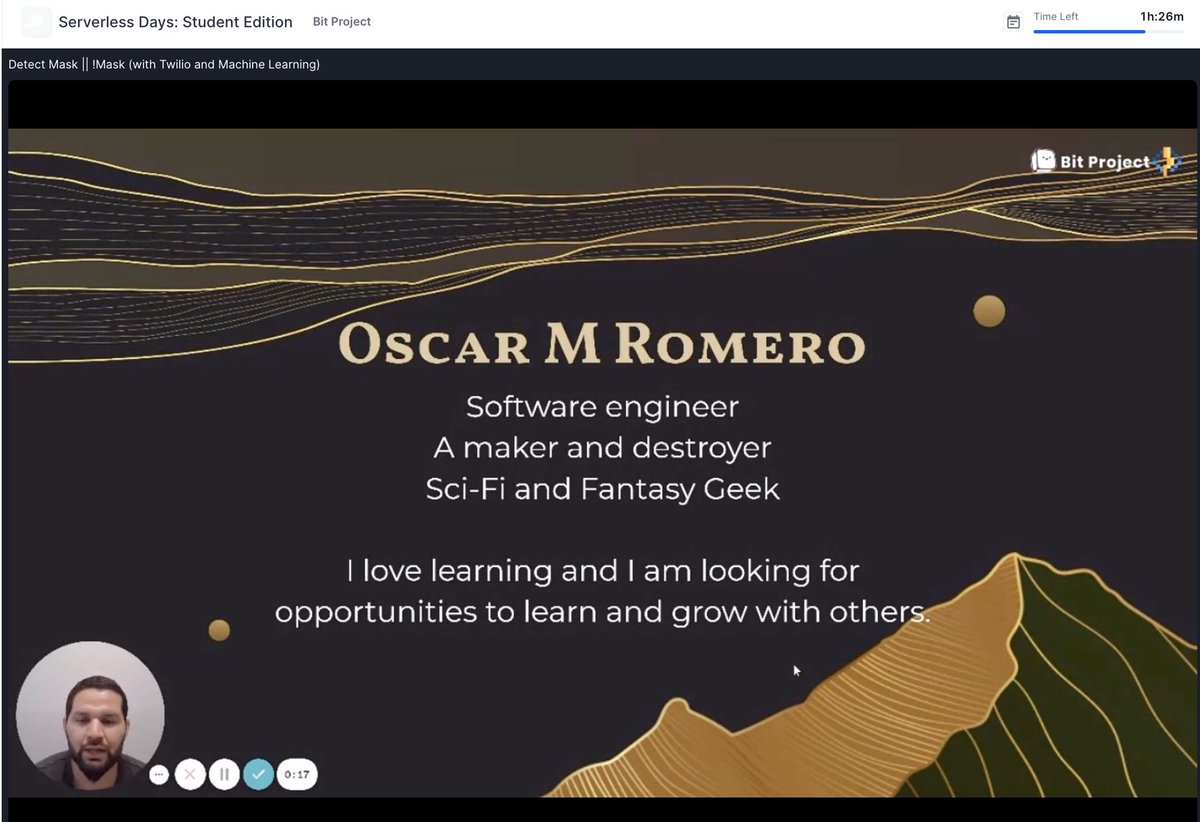Click 'Sci-Fi and Fantasy Geek' text

[602, 489]
